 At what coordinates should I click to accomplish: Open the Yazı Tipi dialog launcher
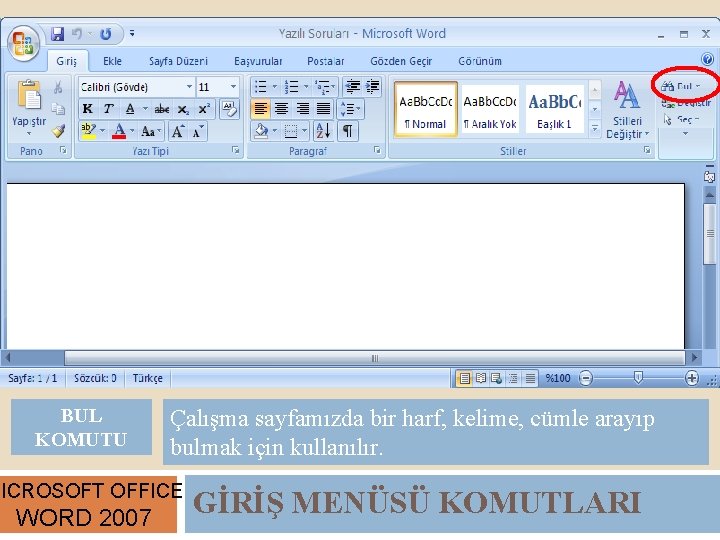[x=235, y=150]
